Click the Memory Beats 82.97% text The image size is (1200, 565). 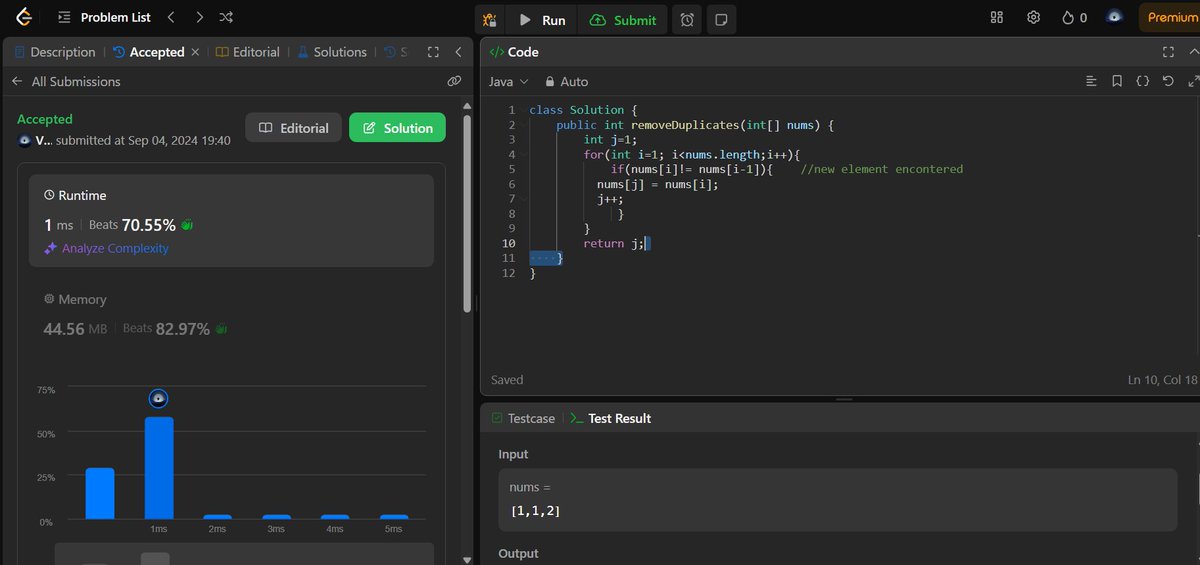pos(166,328)
